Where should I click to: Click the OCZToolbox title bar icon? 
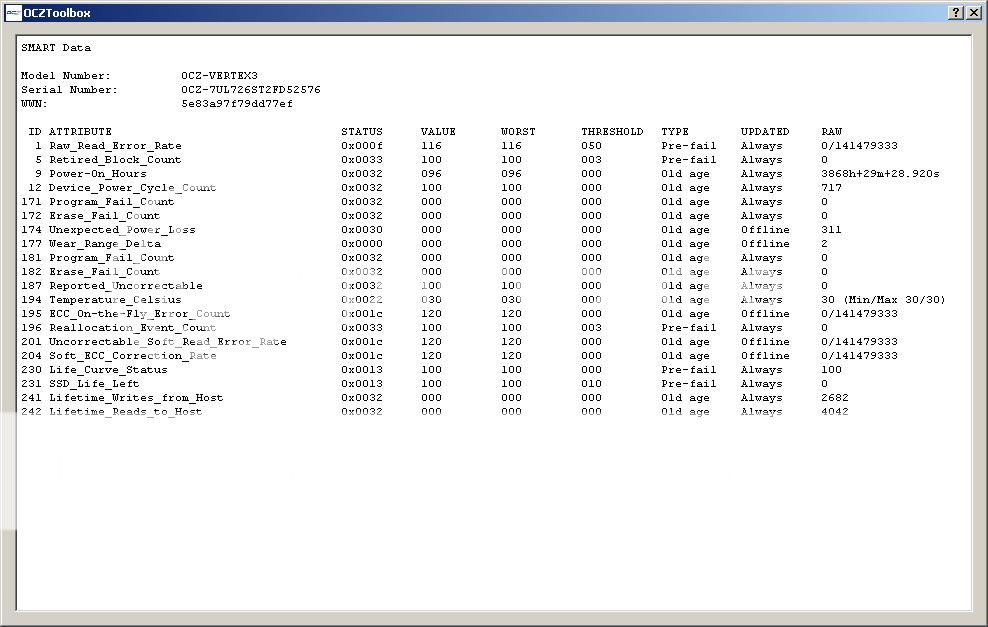pos(13,13)
